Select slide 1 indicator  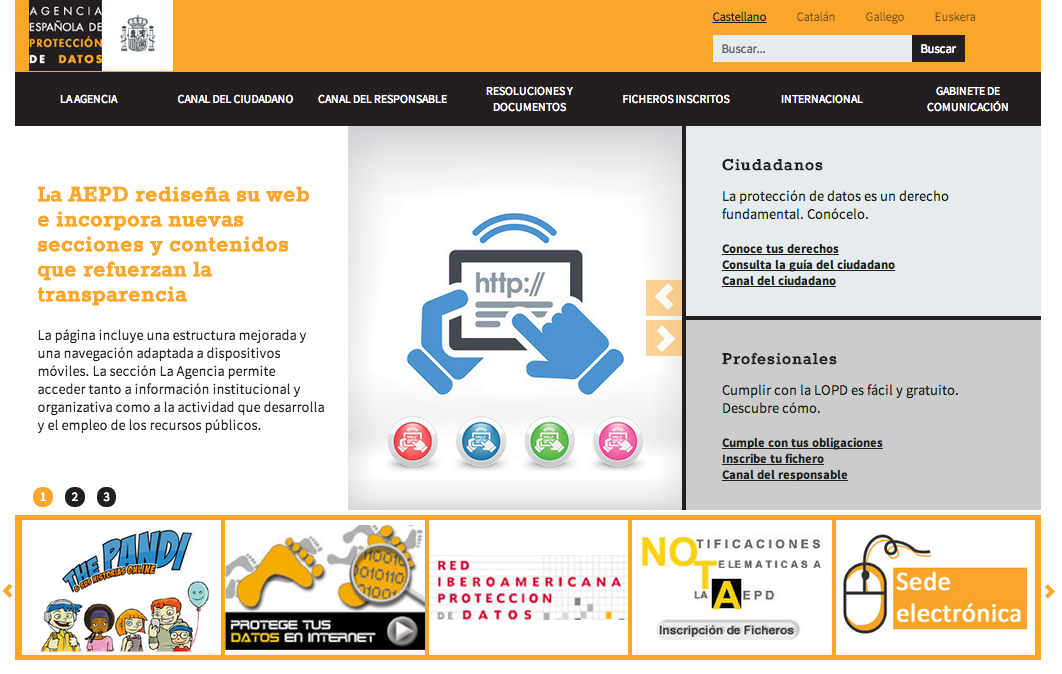43,497
